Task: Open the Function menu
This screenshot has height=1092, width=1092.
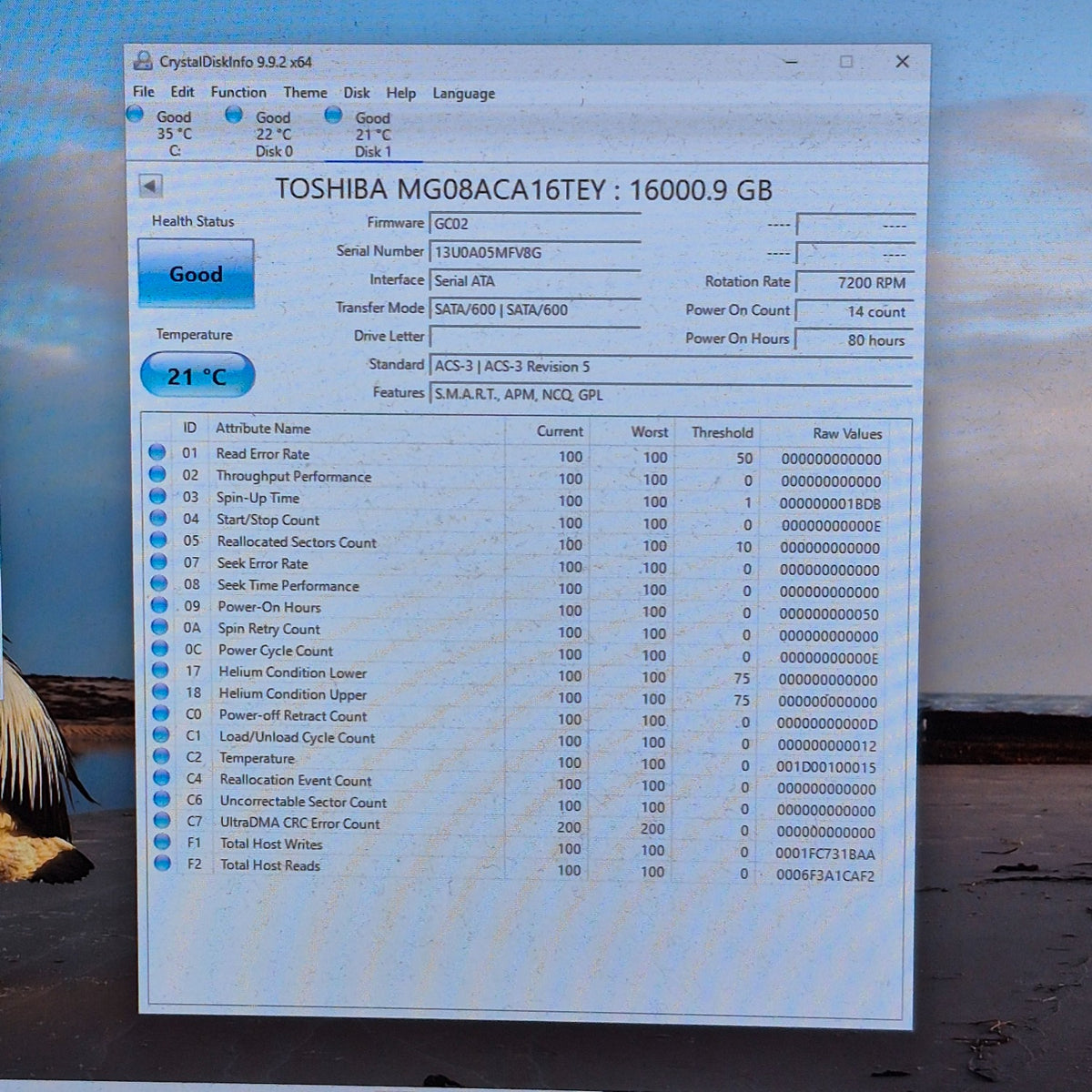Action: coord(238,92)
